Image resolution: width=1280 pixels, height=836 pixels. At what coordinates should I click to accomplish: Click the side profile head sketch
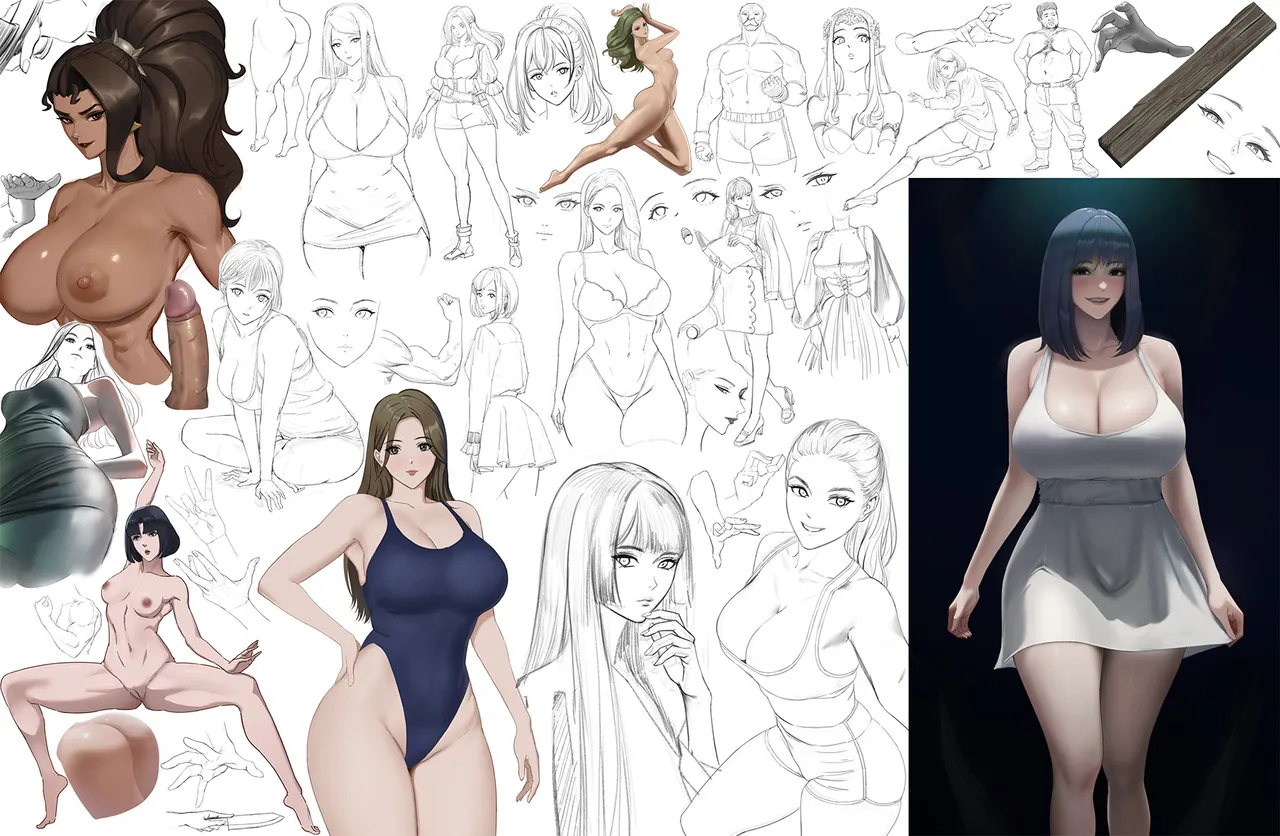coord(722,398)
